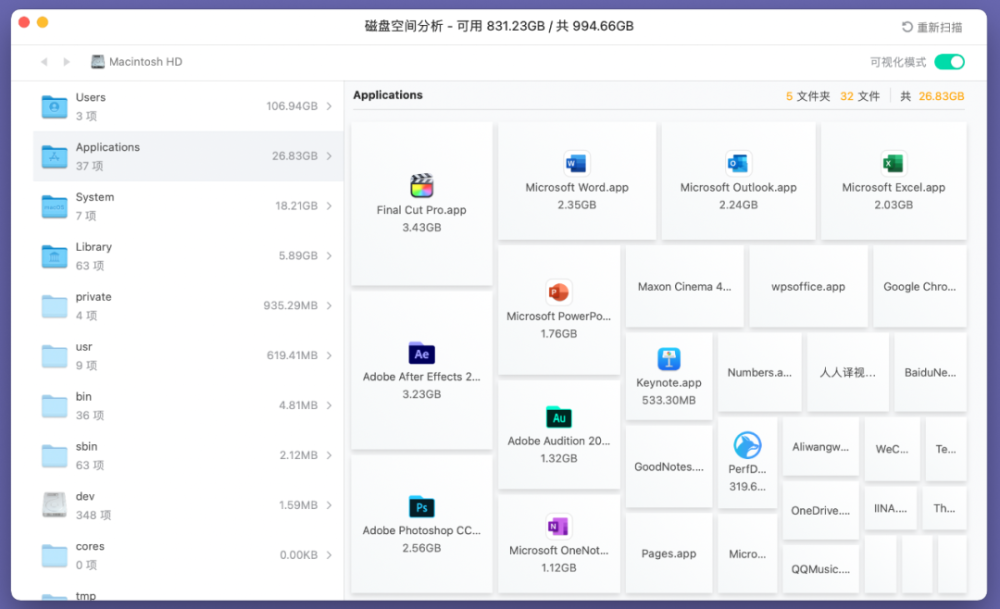Open the Pages.app tile

pos(668,554)
